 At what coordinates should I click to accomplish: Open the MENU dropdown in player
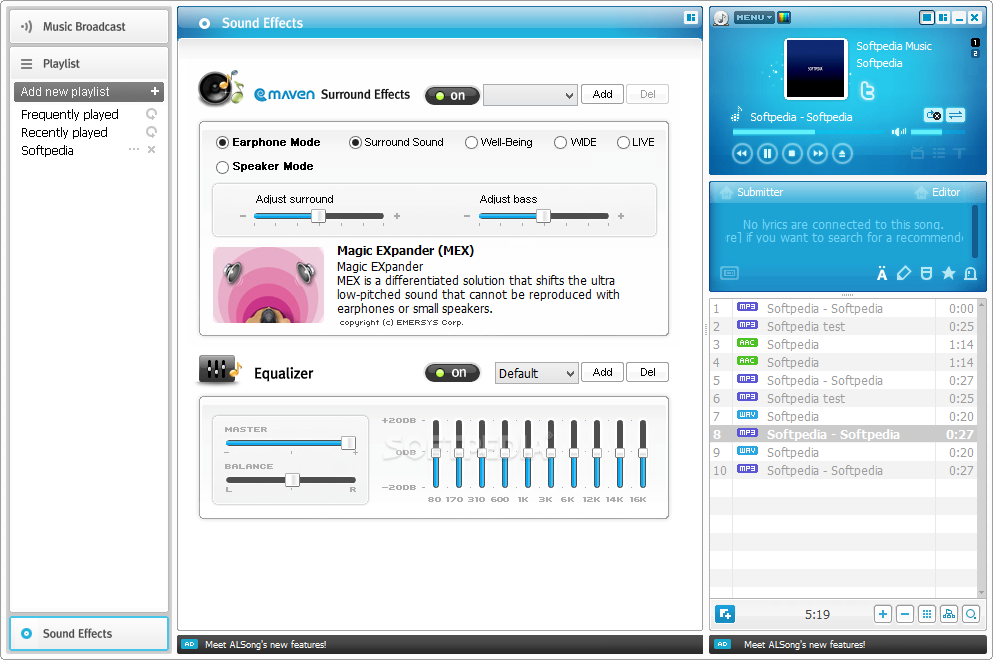click(x=754, y=18)
